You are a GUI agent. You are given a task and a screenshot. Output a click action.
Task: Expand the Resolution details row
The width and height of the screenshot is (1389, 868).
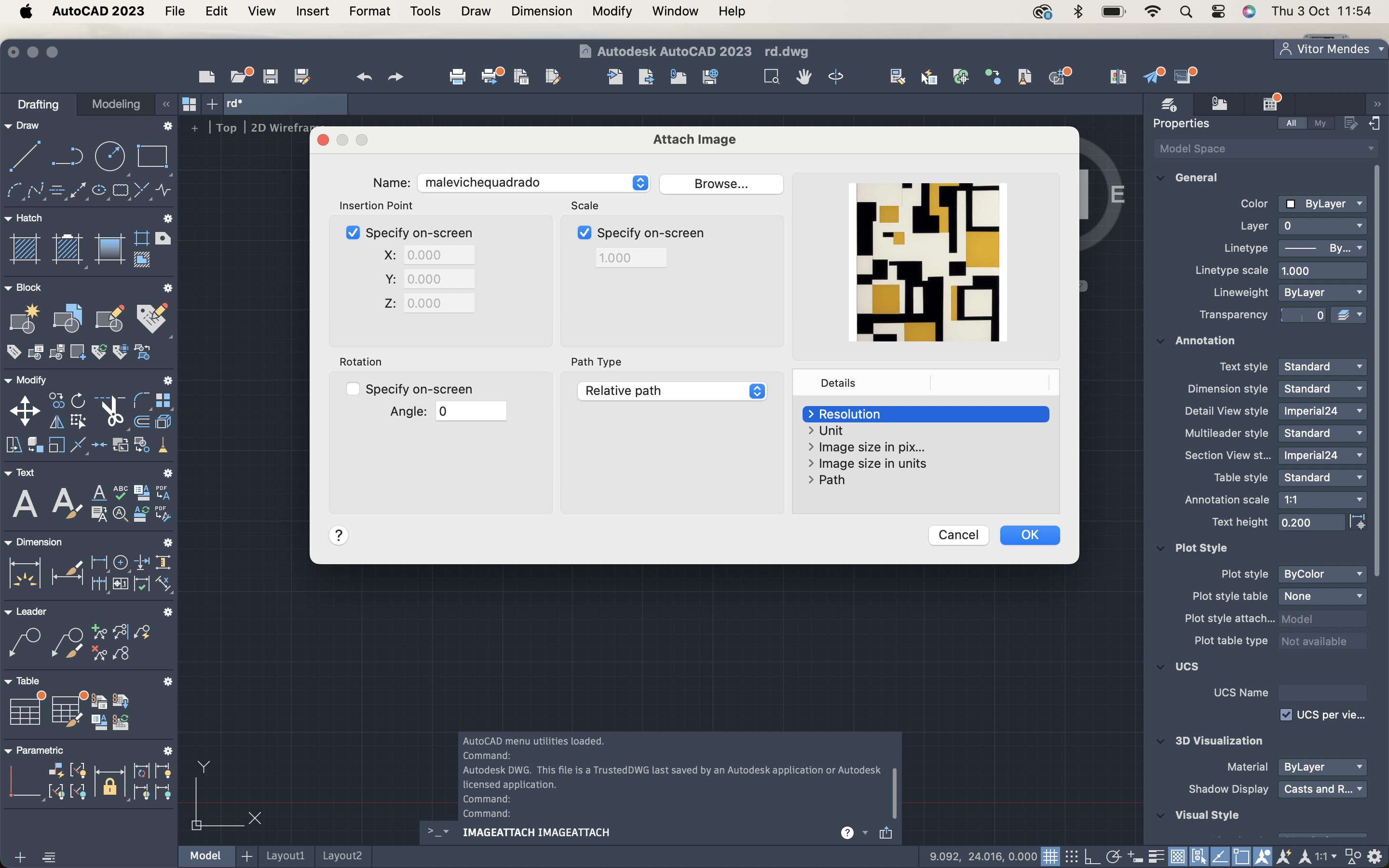click(811, 414)
